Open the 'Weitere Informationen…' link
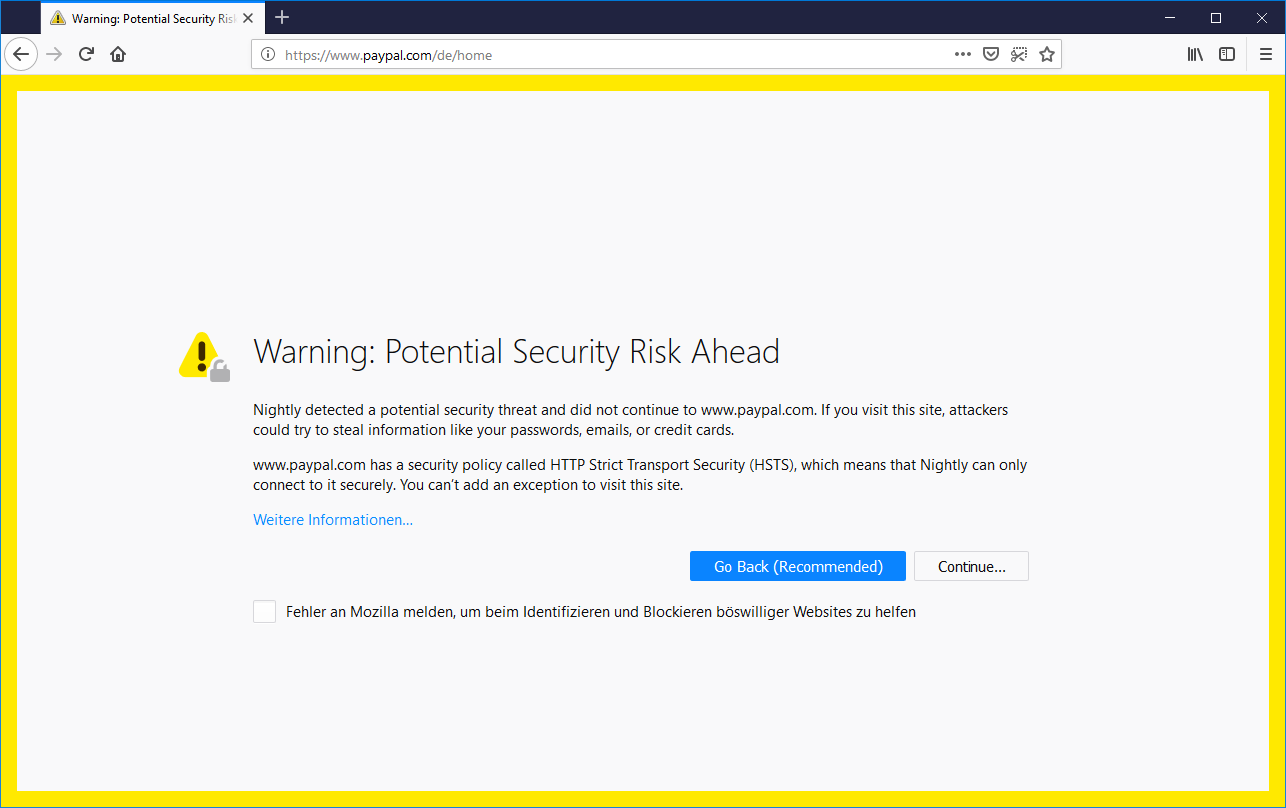The image size is (1286, 808). pyautogui.click(x=333, y=520)
